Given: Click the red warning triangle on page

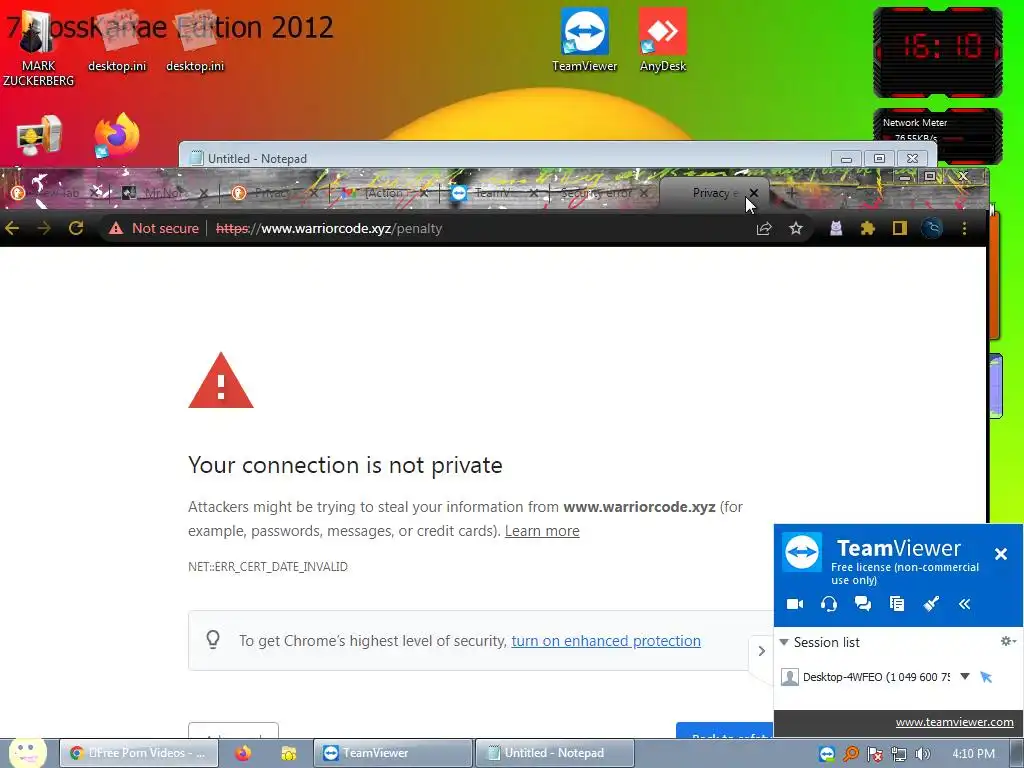Looking at the screenshot, I should coord(221,381).
